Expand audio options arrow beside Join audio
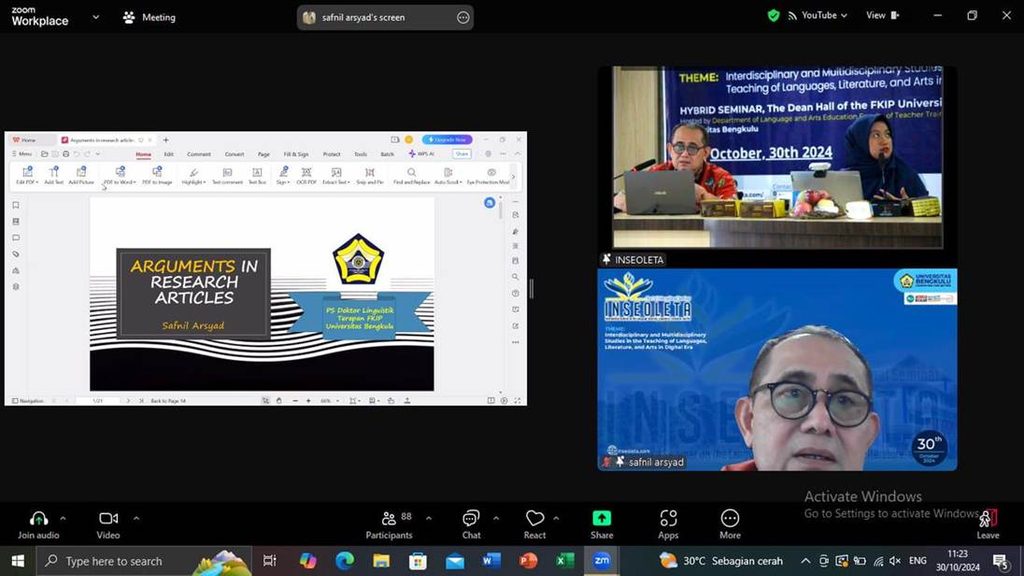 63,519
